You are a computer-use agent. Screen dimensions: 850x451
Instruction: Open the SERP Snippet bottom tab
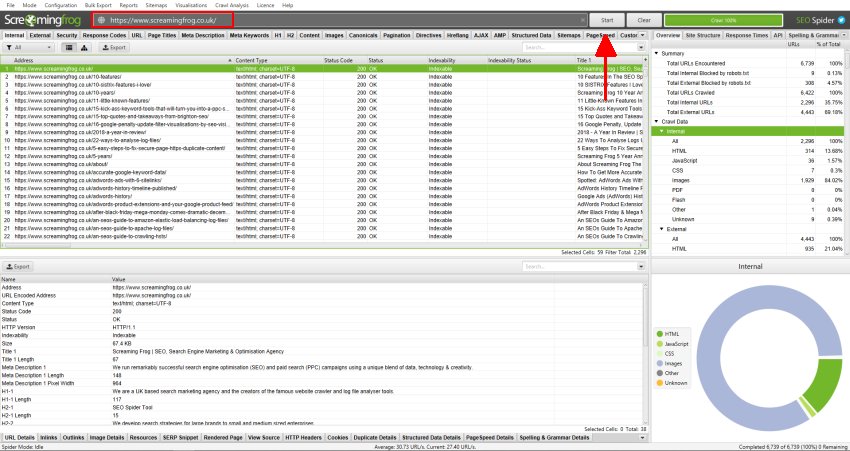click(181, 437)
